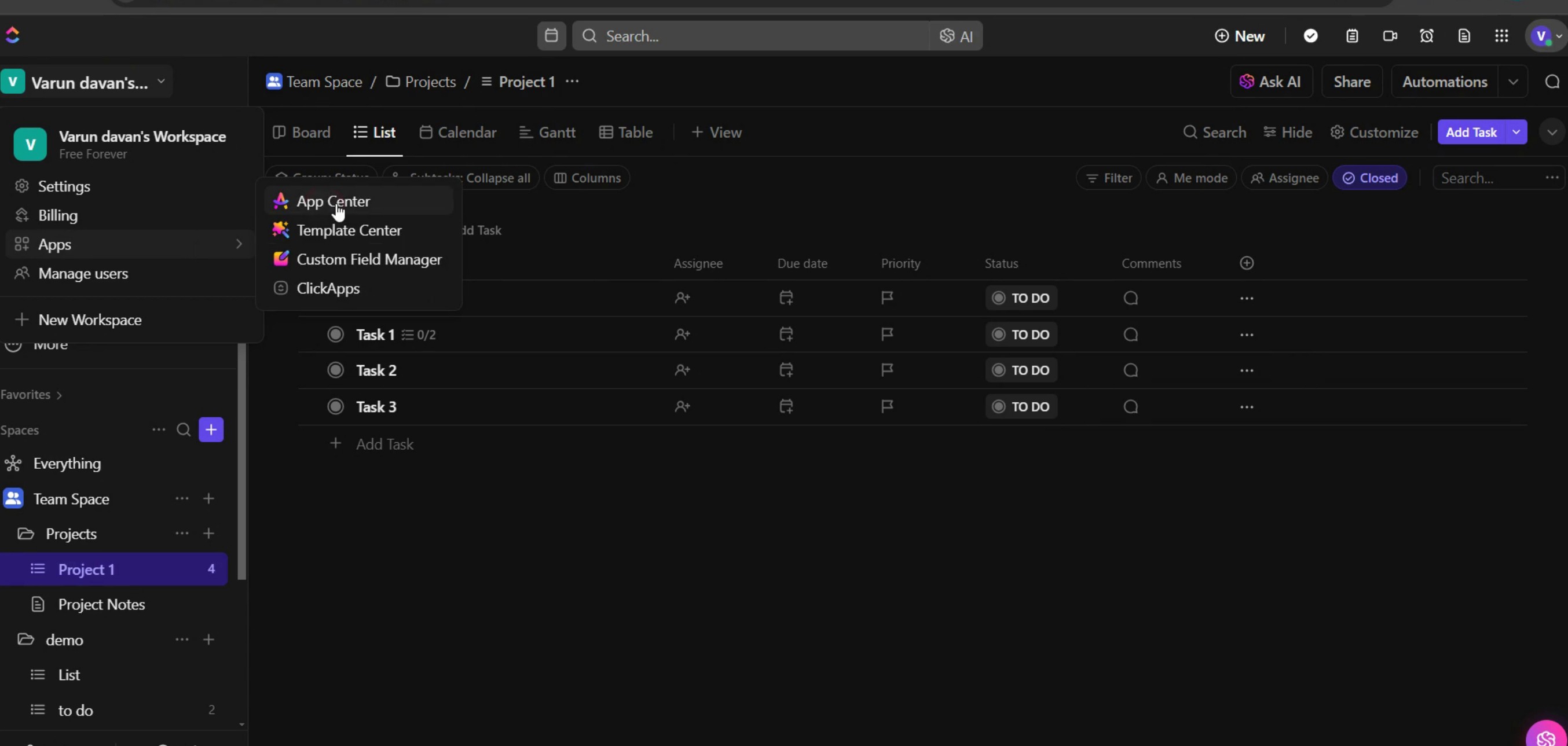Expand the Add Task dropdown arrow

(1516, 132)
